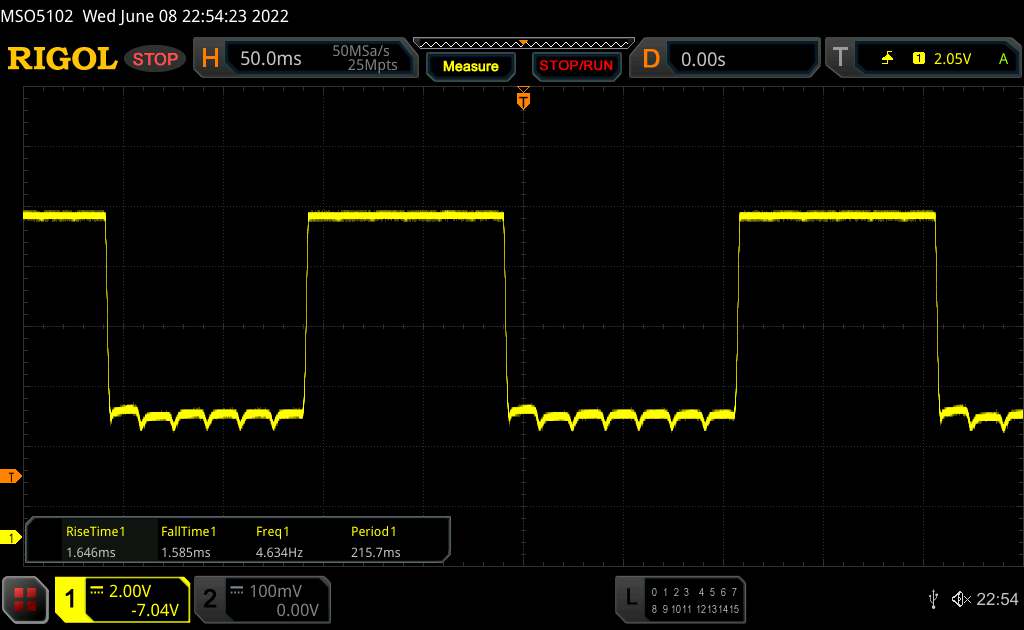1024x630 pixels.
Task: Click the USB device connection icon
Action: (x=932, y=599)
